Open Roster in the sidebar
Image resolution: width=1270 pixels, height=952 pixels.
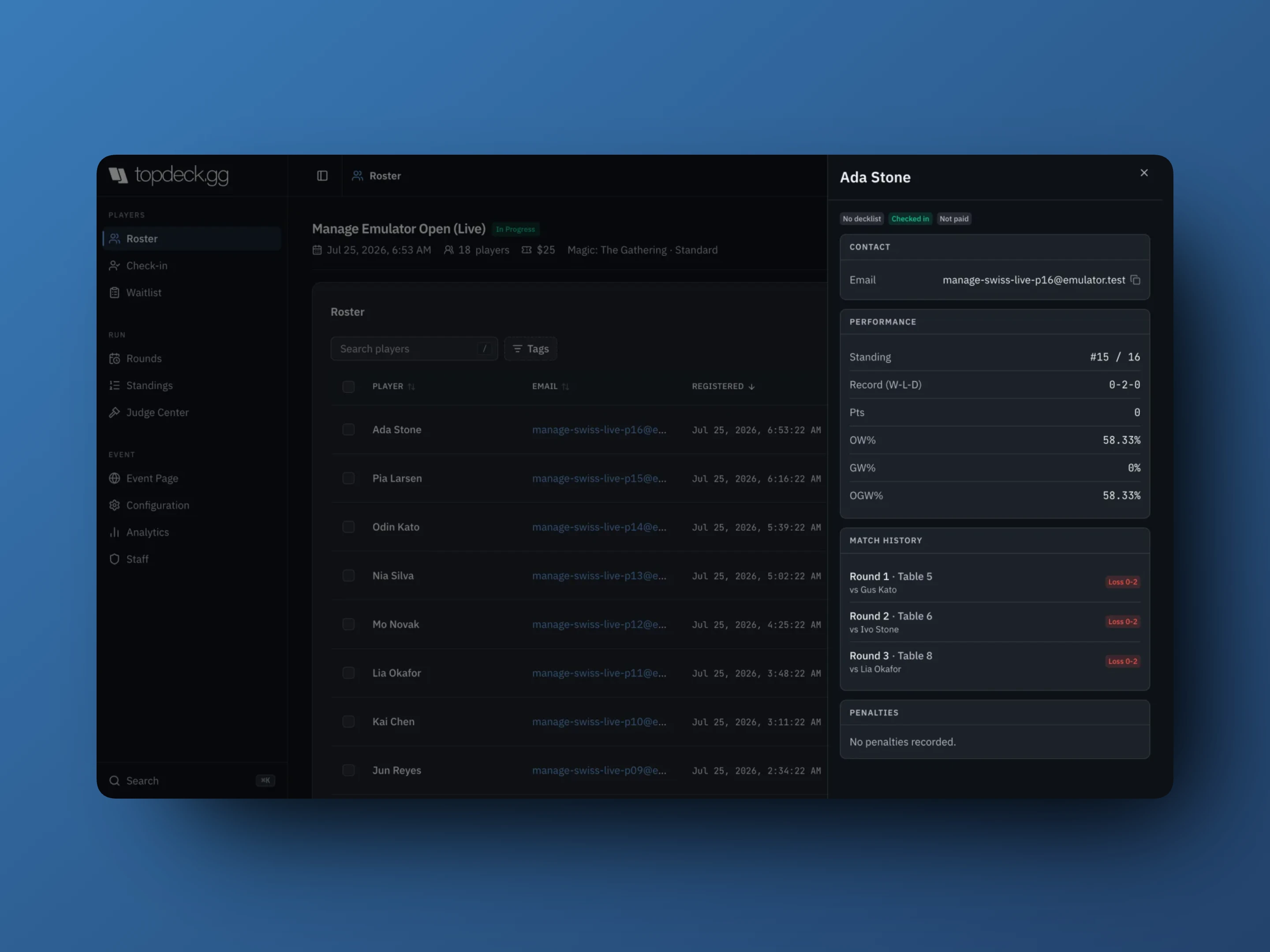192,239
